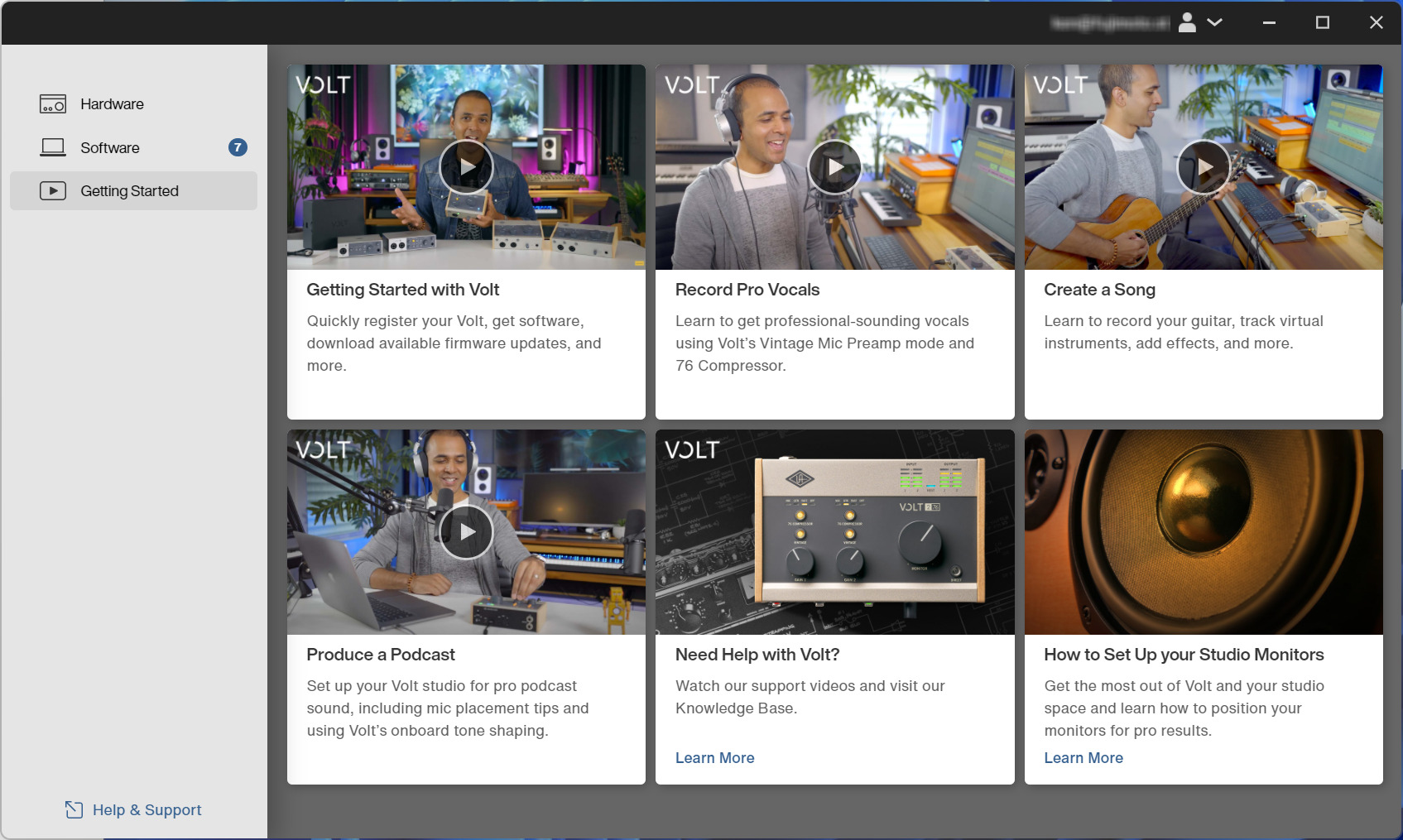This screenshot has width=1403, height=840.
Task: Switch to the Software tab
Action: (133, 147)
